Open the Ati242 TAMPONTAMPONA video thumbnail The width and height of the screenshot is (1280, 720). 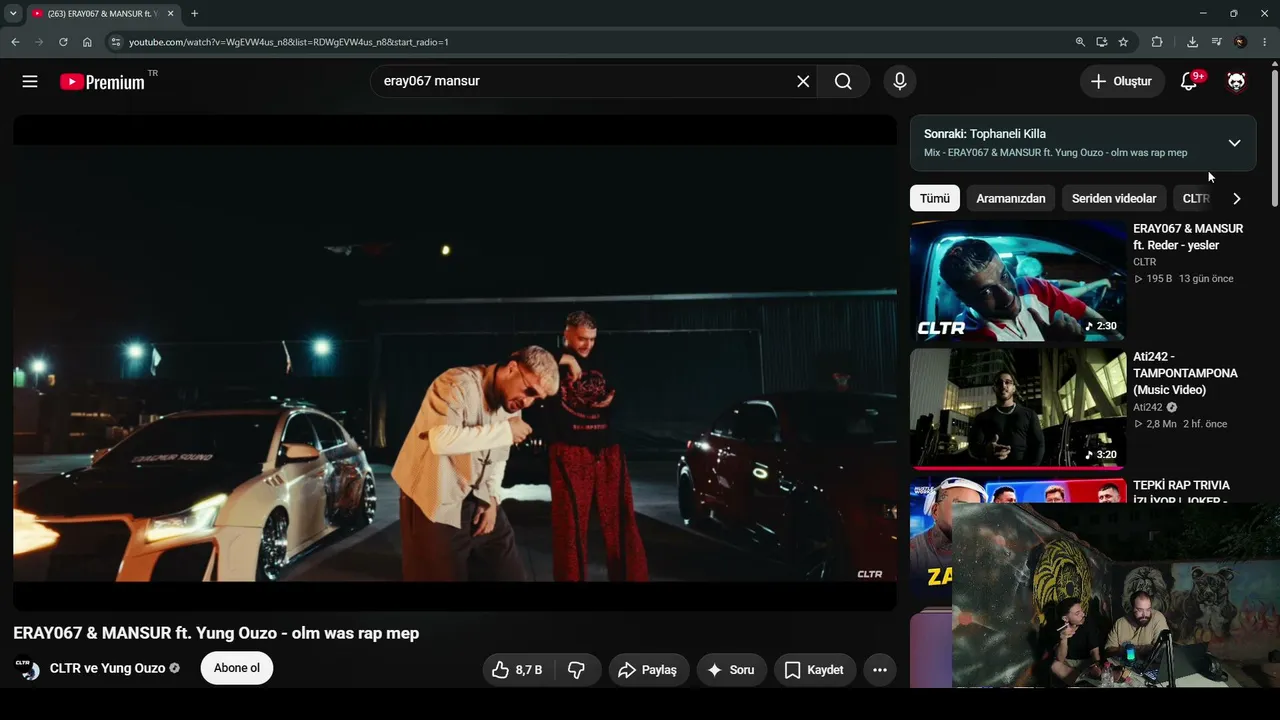pyautogui.click(x=1018, y=409)
